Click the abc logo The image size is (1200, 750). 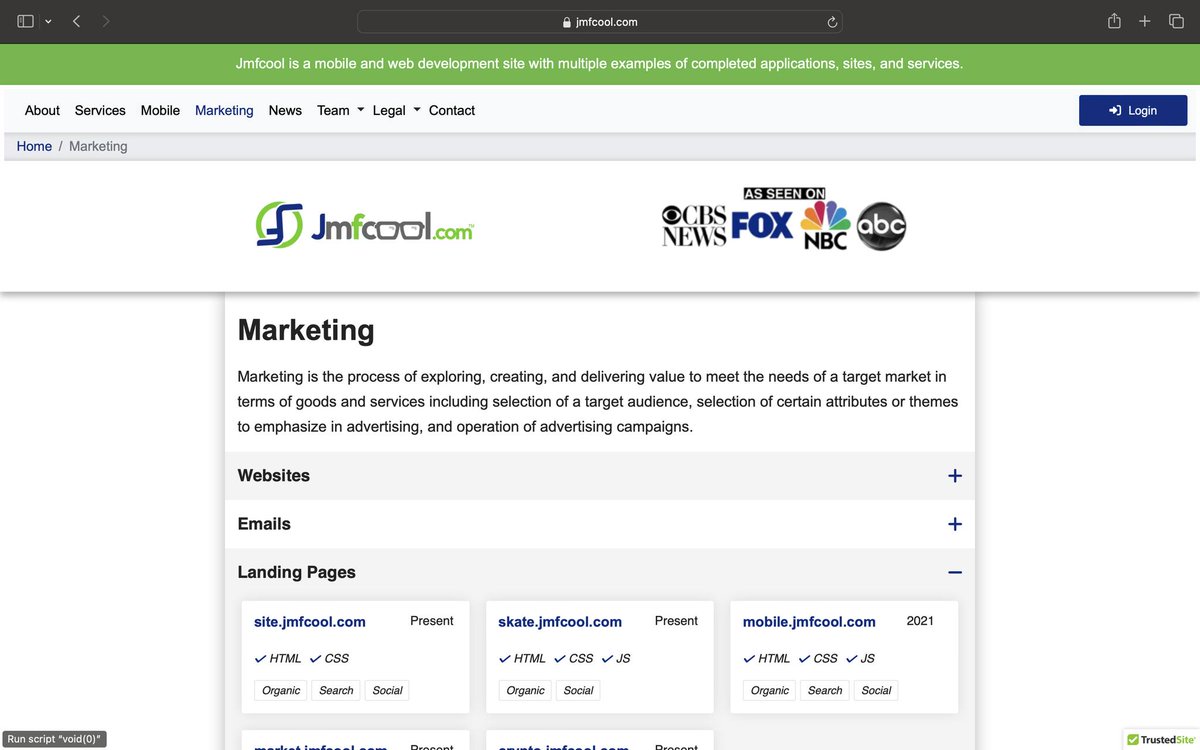(x=881, y=226)
